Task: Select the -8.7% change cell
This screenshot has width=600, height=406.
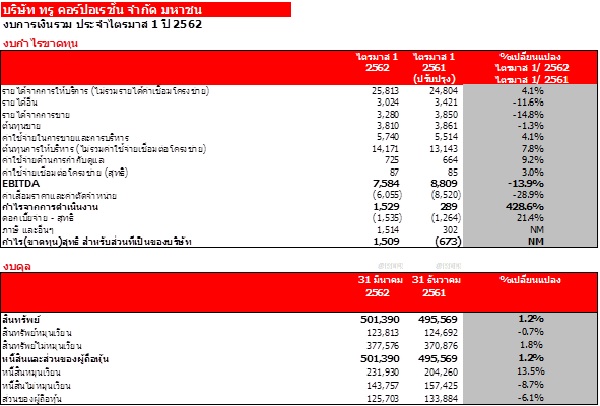Action: coord(530,385)
